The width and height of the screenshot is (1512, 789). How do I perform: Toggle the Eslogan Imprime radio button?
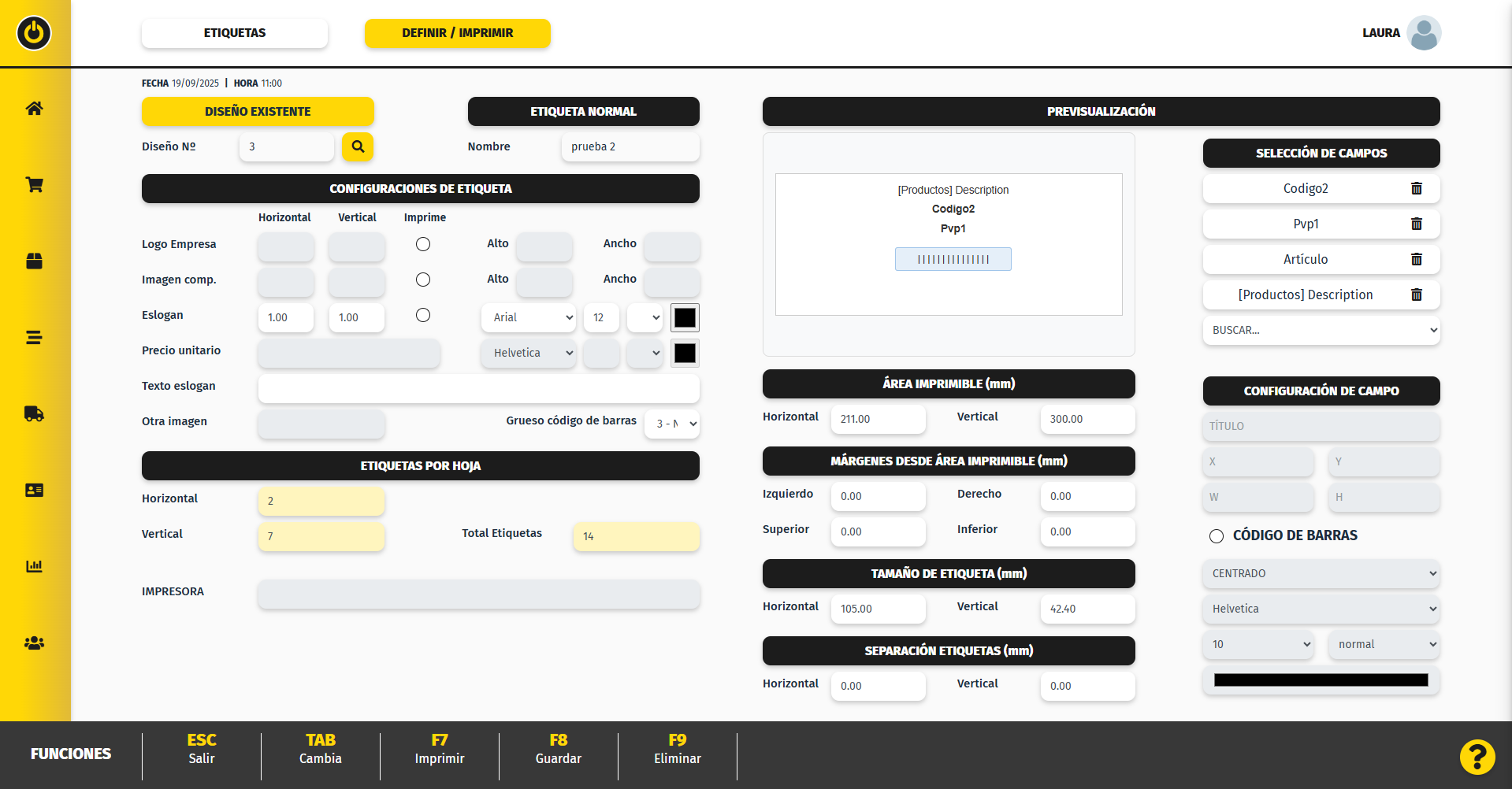(423, 315)
